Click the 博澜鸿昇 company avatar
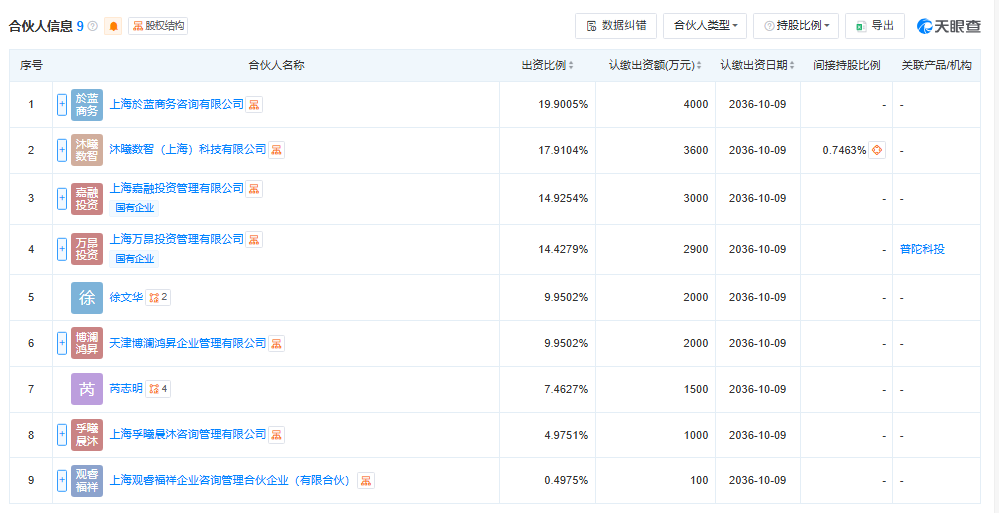The width and height of the screenshot is (999, 513). [x=87, y=343]
